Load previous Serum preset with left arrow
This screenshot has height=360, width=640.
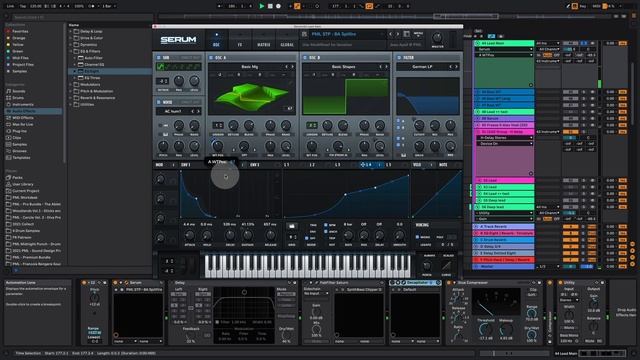[x=391, y=34]
